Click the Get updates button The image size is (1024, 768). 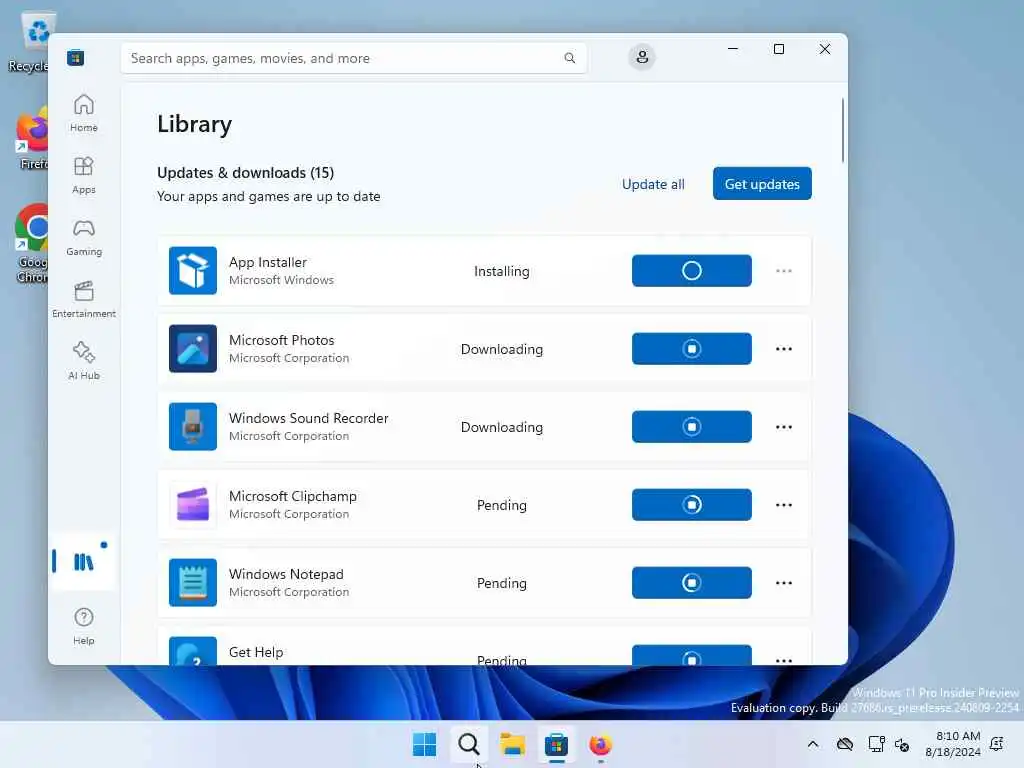point(762,184)
